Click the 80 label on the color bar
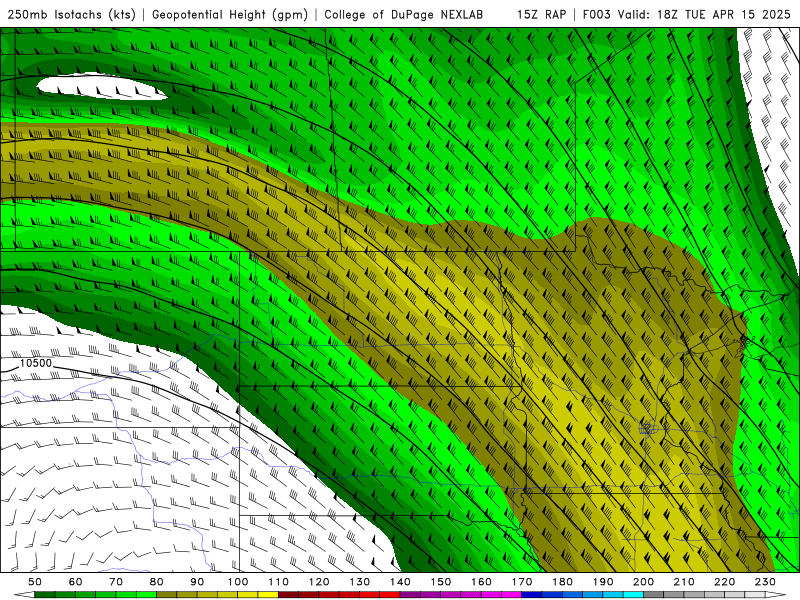 tap(157, 582)
